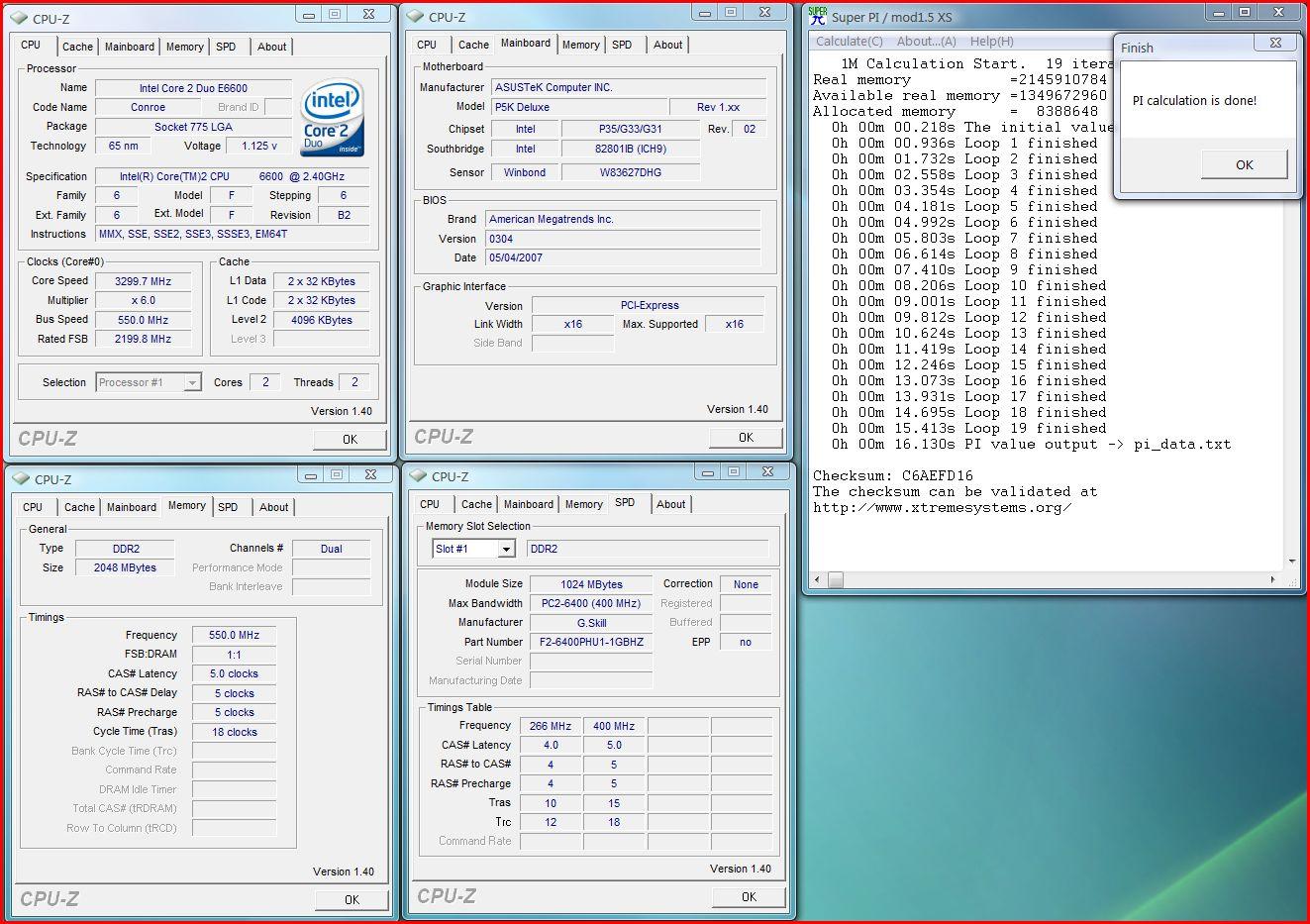Image resolution: width=1310 pixels, height=924 pixels.
Task: Select CPU tab in Memory window
Action: (33, 507)
